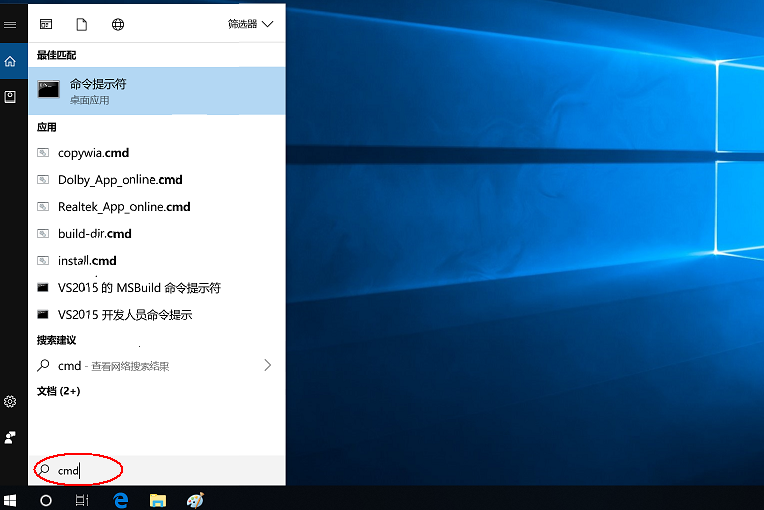Expand cmd web search suggestion arrow

267,366
